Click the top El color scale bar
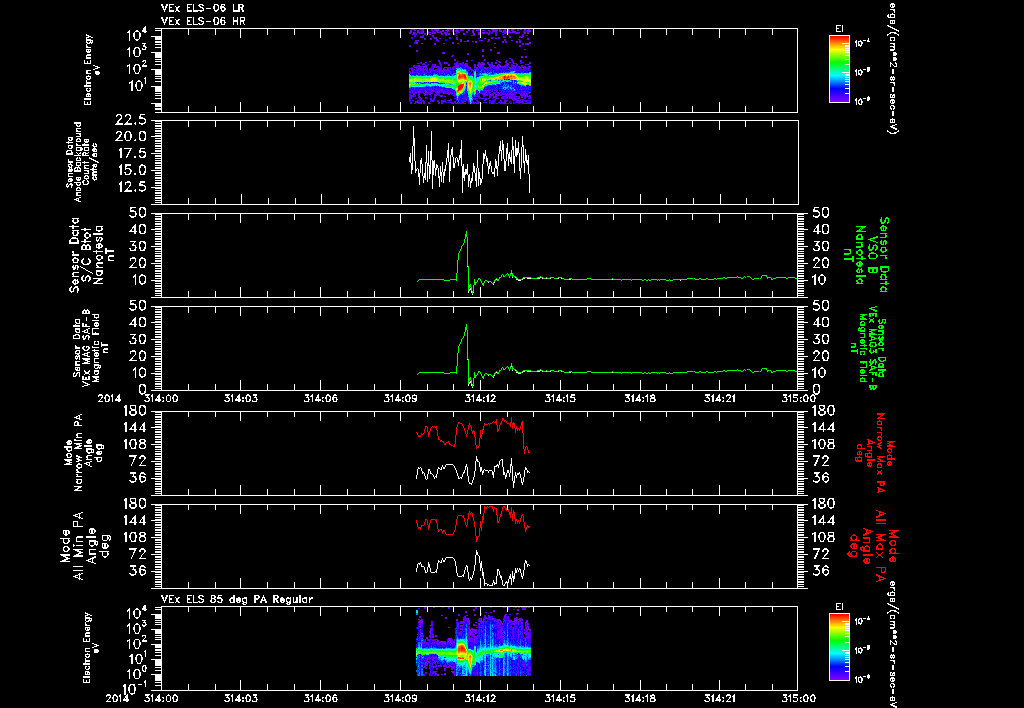The image size is (1024, 708). point(839,69)
